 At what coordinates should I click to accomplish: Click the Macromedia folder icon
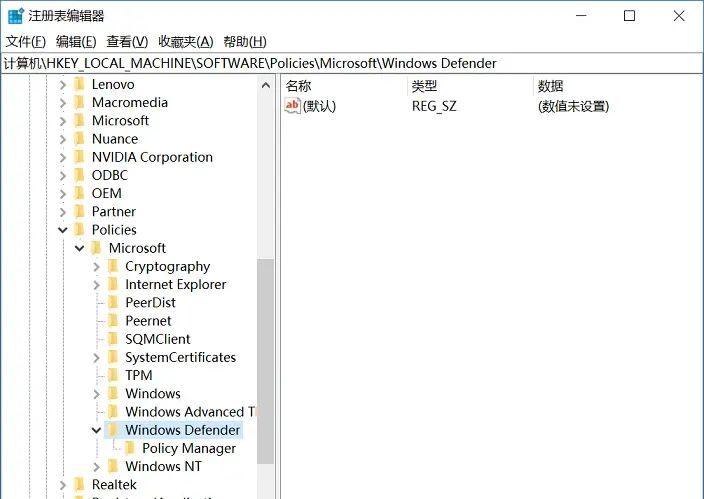pyautogui.click(x=79, y=102)
